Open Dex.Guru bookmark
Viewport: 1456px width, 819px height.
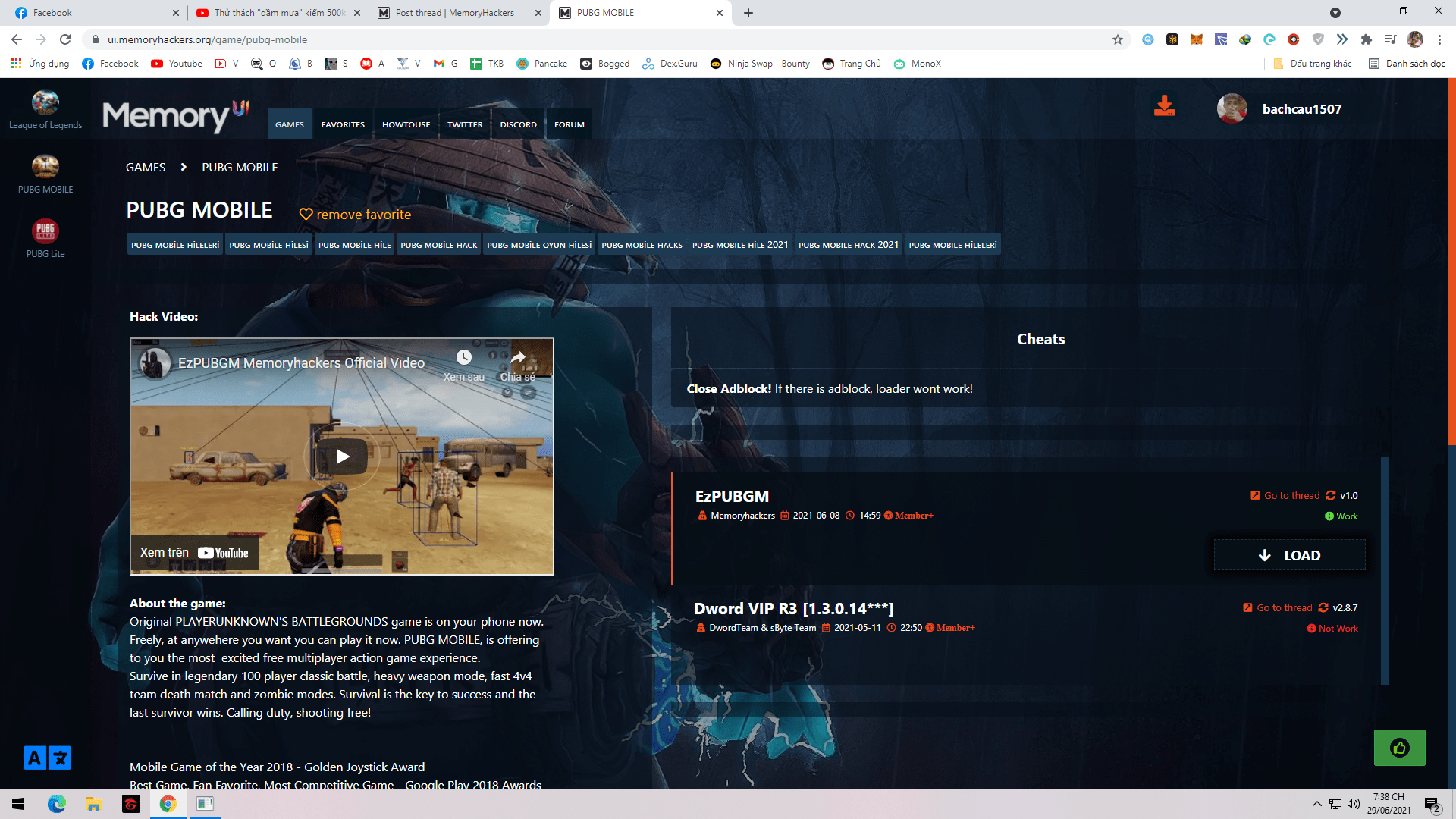pos(670,64)
